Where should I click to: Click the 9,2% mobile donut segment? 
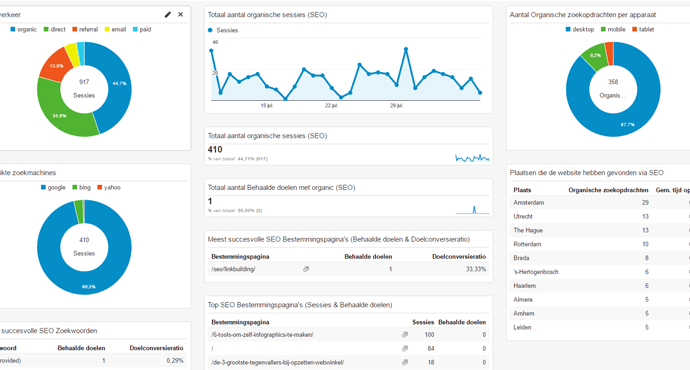595,56
